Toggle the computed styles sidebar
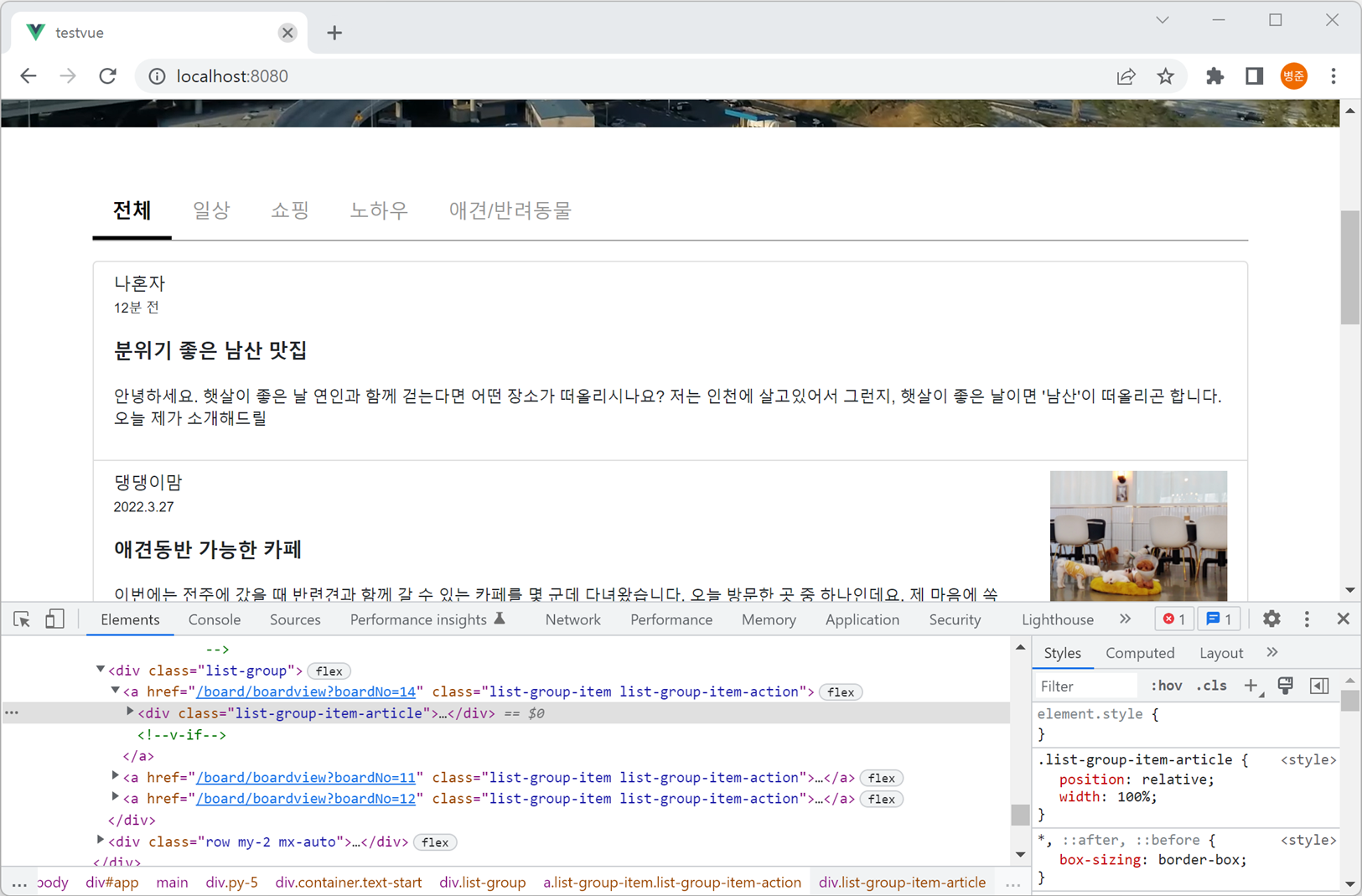Image resolution: width=1362 pixels, height=896 pixels. tap(1319, 686)
